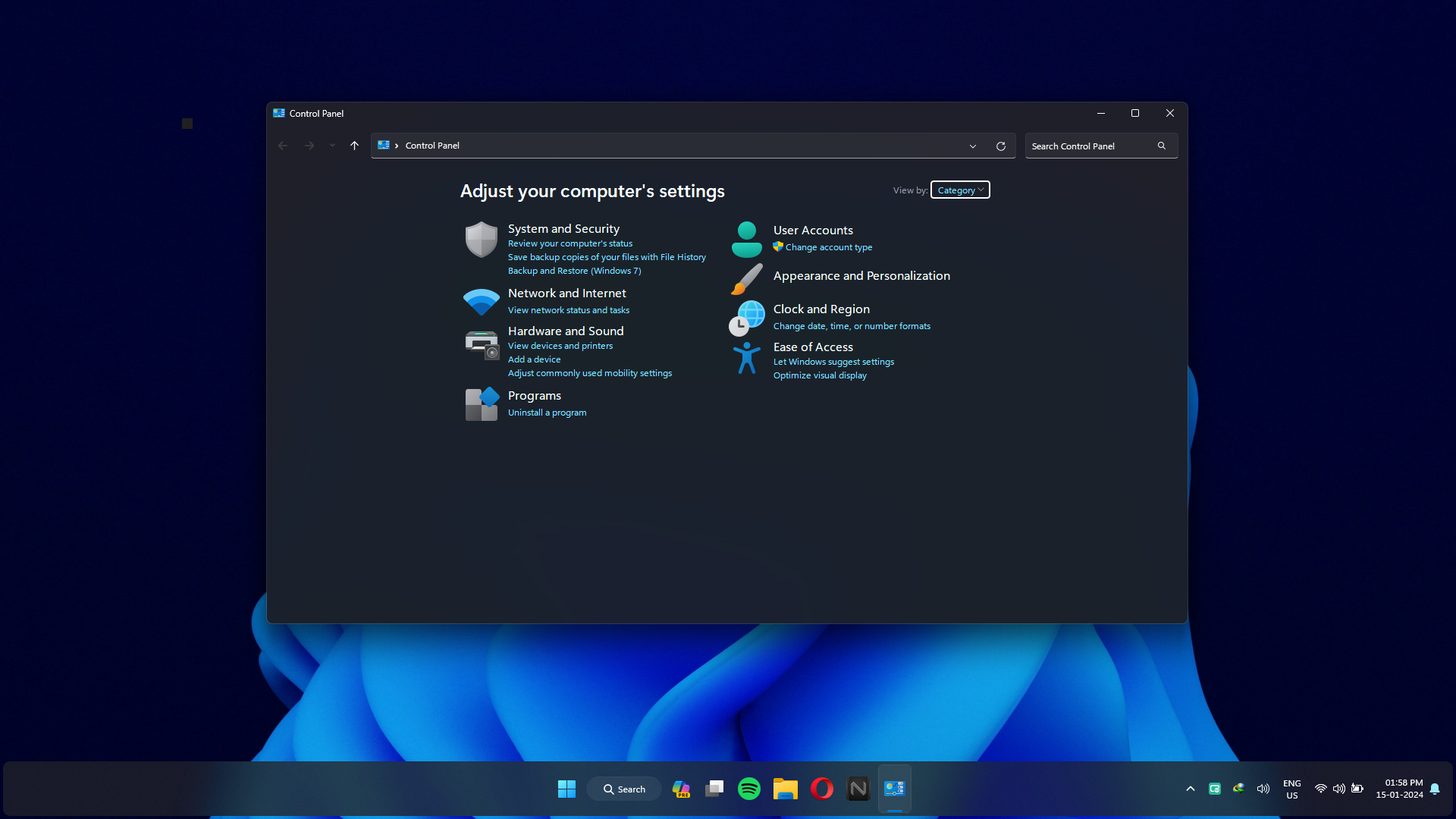Open the User Accounts person icon
Screen dimensions: 1456x819
point(746,240)
